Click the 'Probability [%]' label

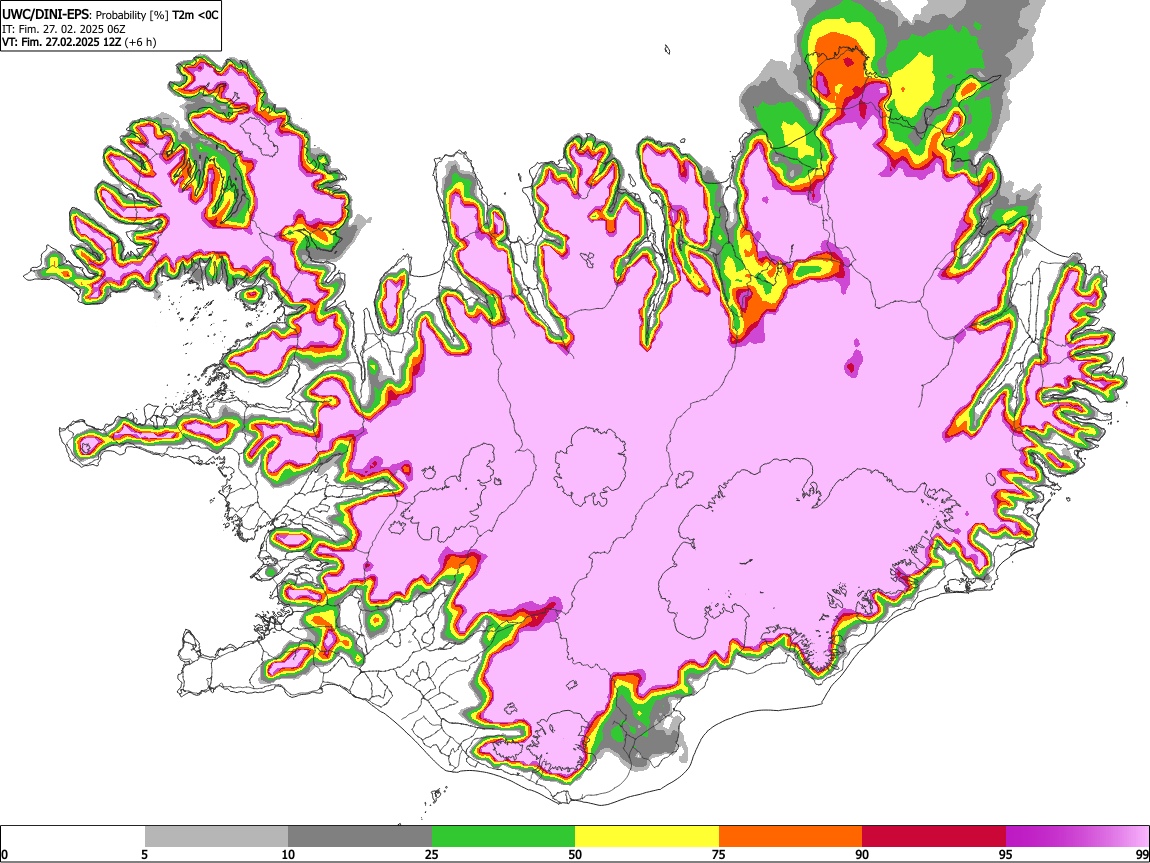tap(132, 15)
